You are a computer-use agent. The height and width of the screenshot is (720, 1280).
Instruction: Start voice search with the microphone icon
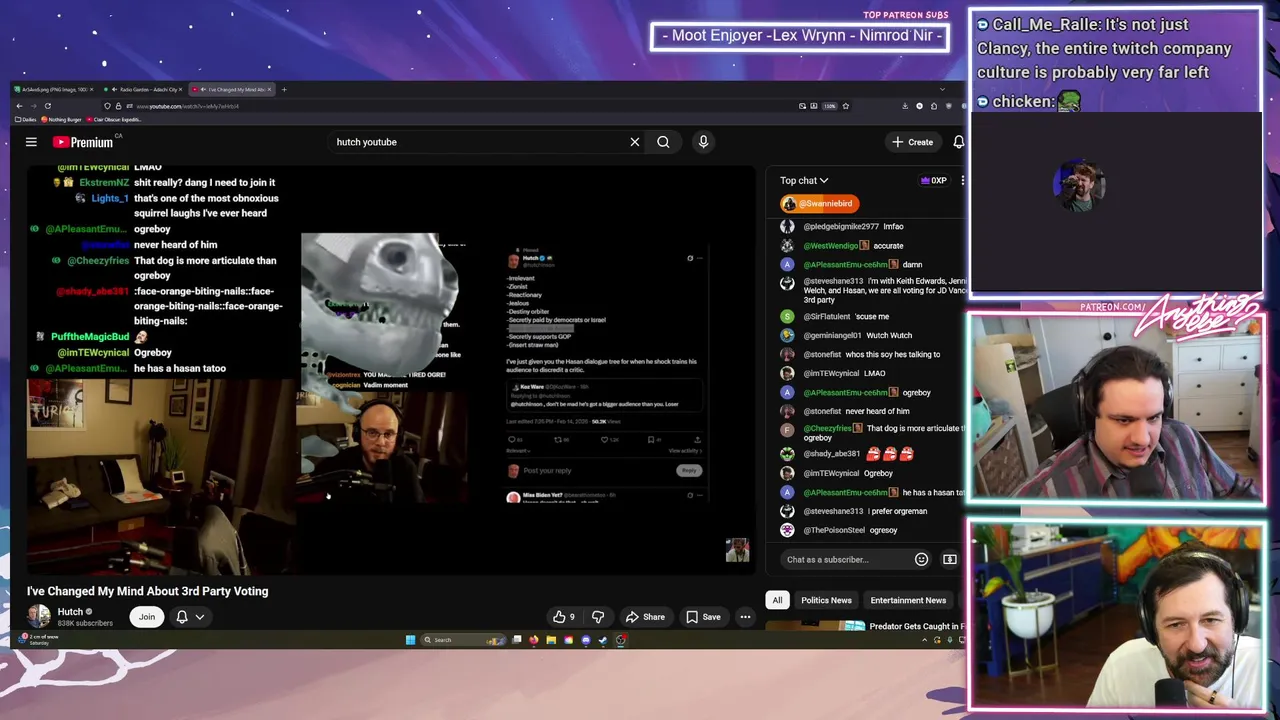coord(703,142)
